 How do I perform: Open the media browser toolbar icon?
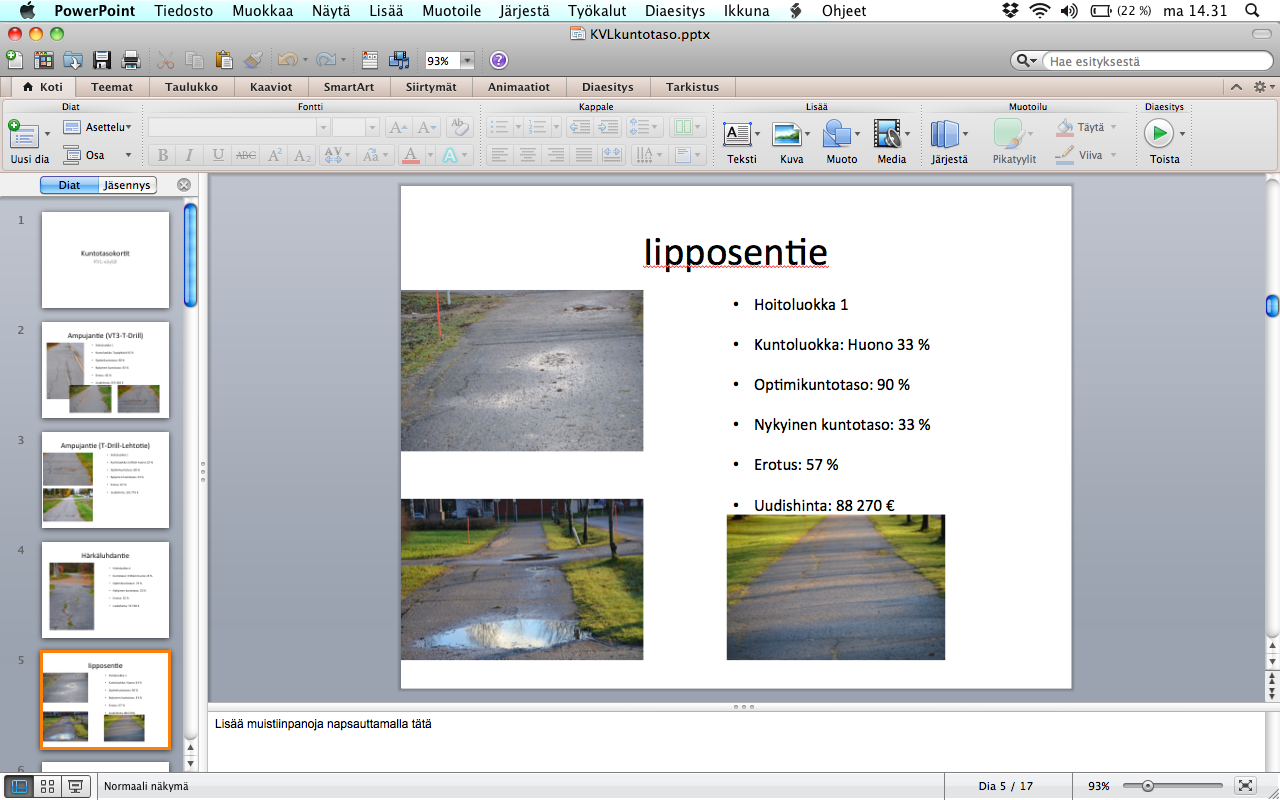(399, 60)
